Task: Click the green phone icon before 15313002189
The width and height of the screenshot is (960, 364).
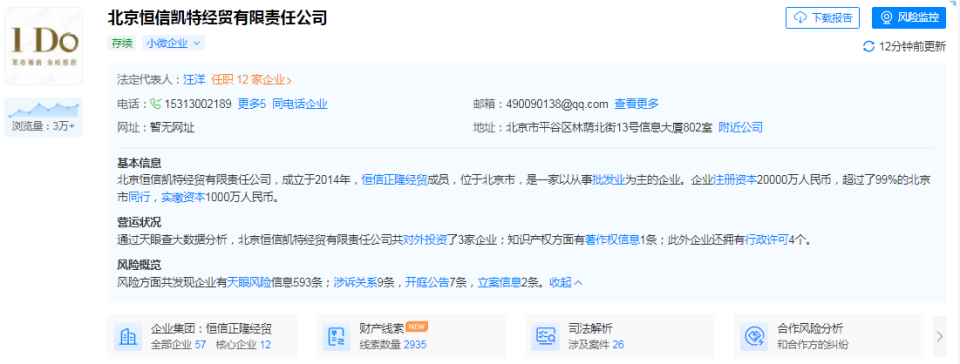Action: [x=155, y=104]
